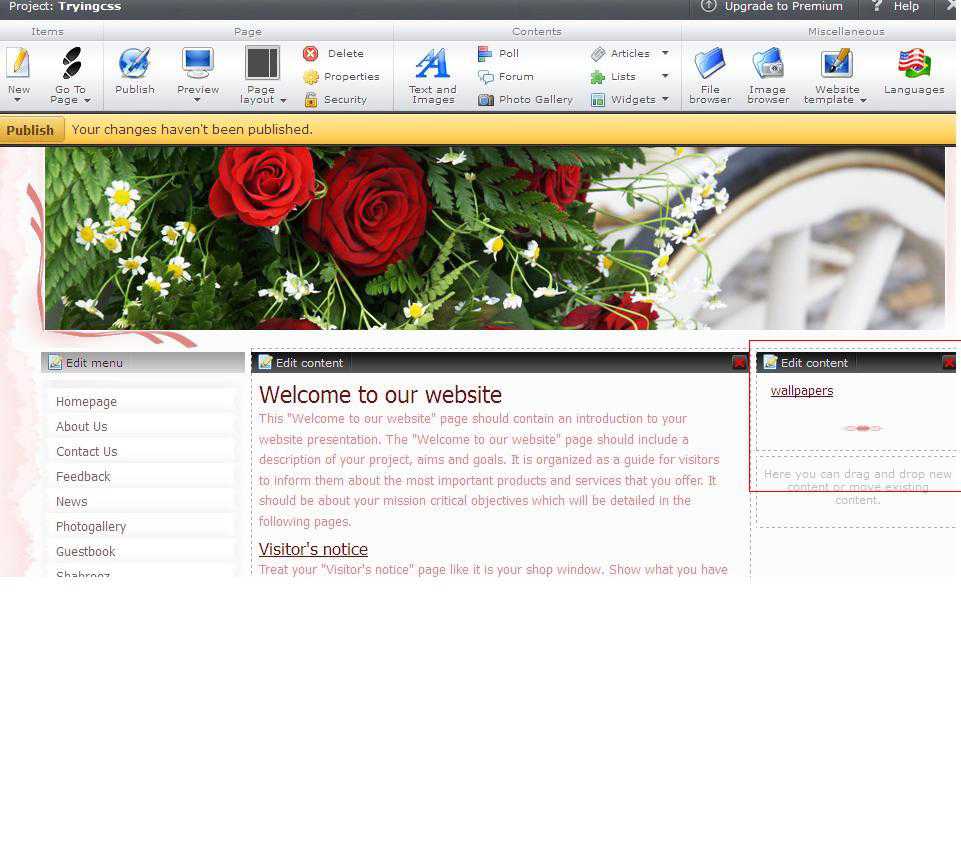Open page Properties gear icon
This screenshot has width=961, height=842.
tap(311, 77)
